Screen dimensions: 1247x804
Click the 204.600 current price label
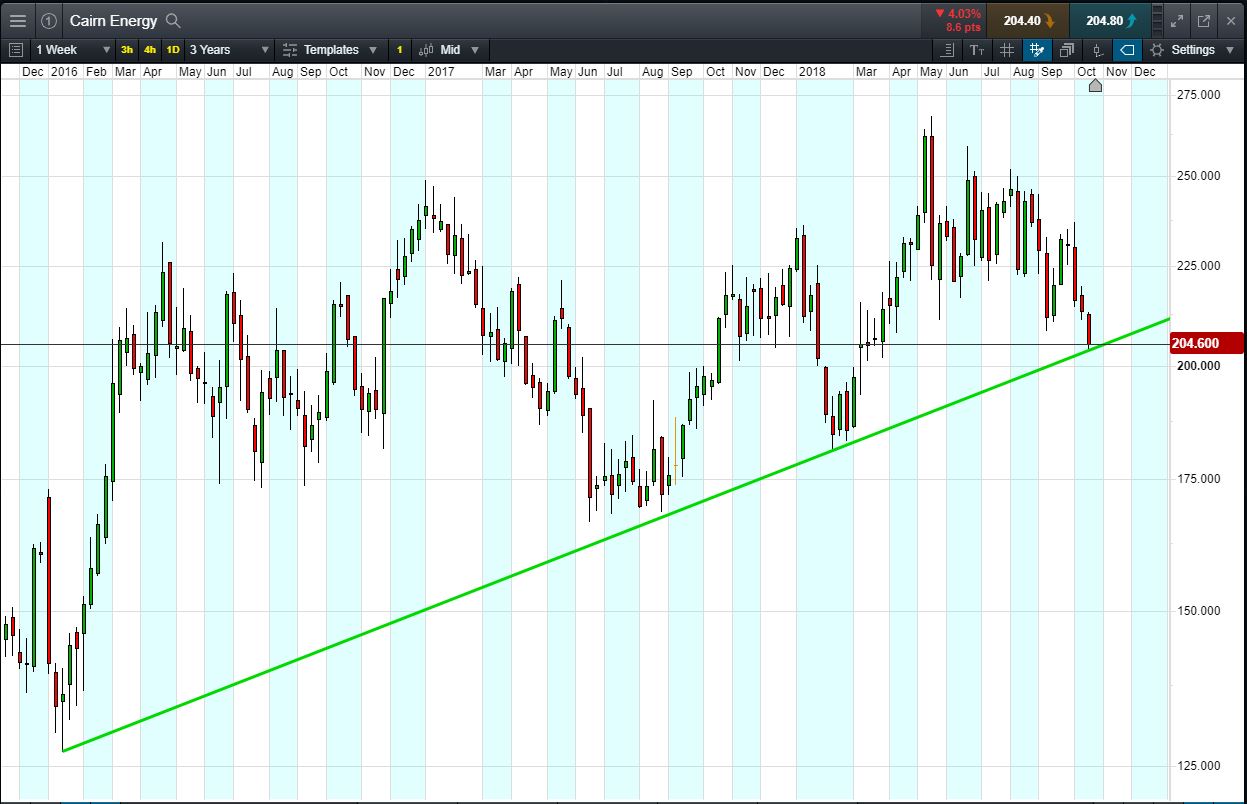click(1206, 343)
